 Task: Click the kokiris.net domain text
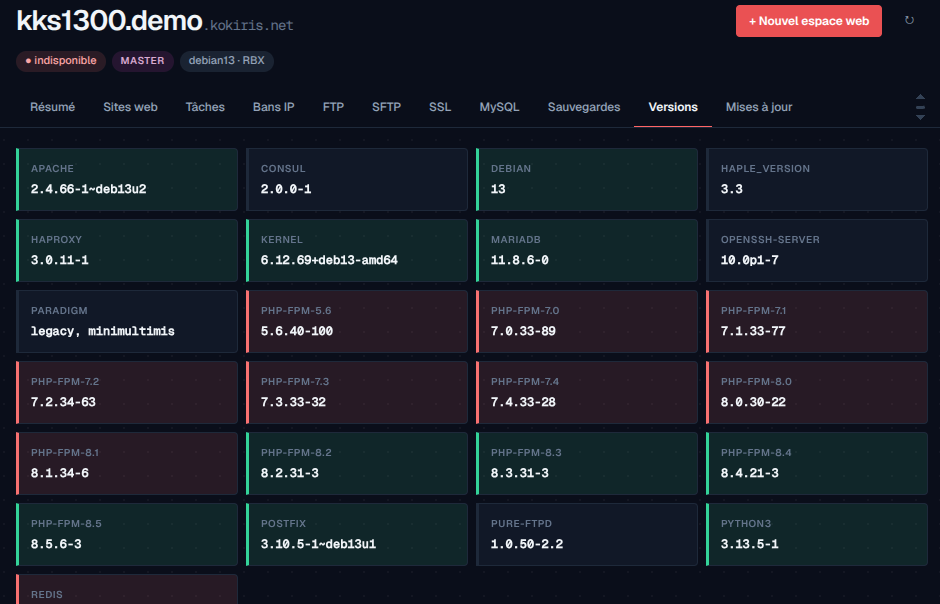click(249, 25)
